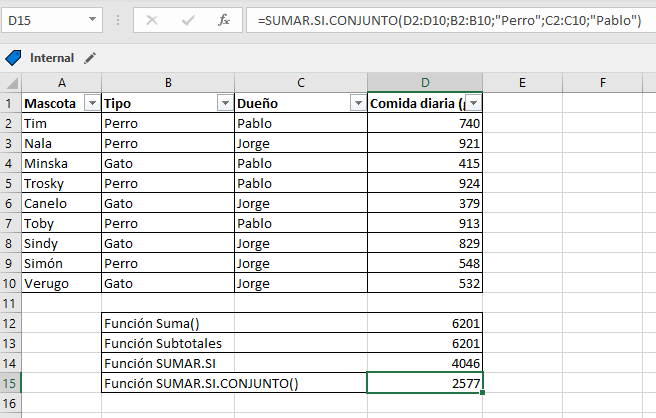The image size is (656, 418).
Task: Select the cell containing Simón
Action: coord(62,264)
